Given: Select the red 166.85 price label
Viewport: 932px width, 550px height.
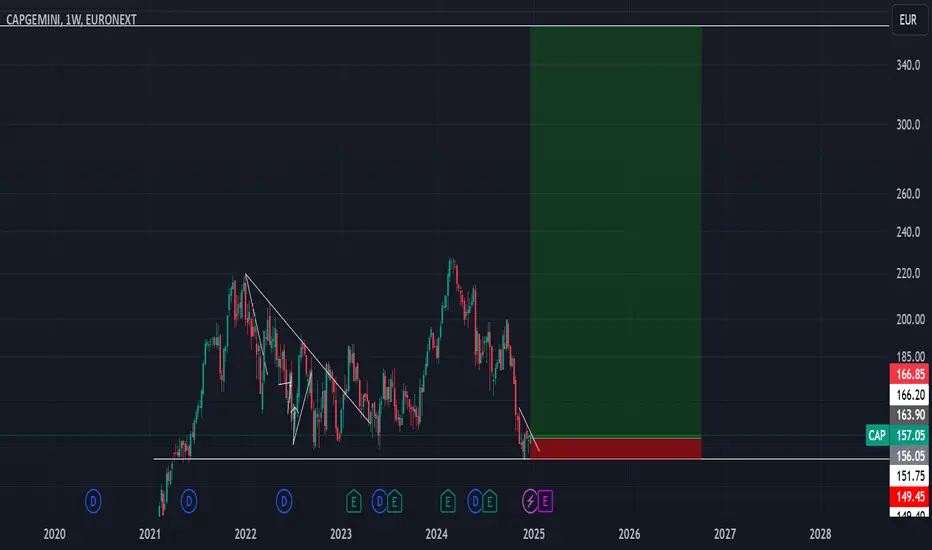Looking at the screenshot, I should pyautogui.click(x=909, y=374).
